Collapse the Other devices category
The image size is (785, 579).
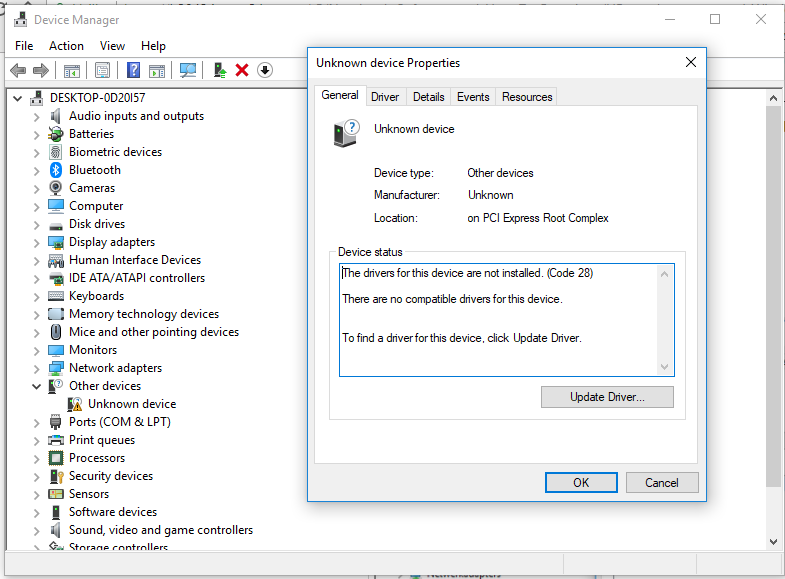tap(36, 386)
